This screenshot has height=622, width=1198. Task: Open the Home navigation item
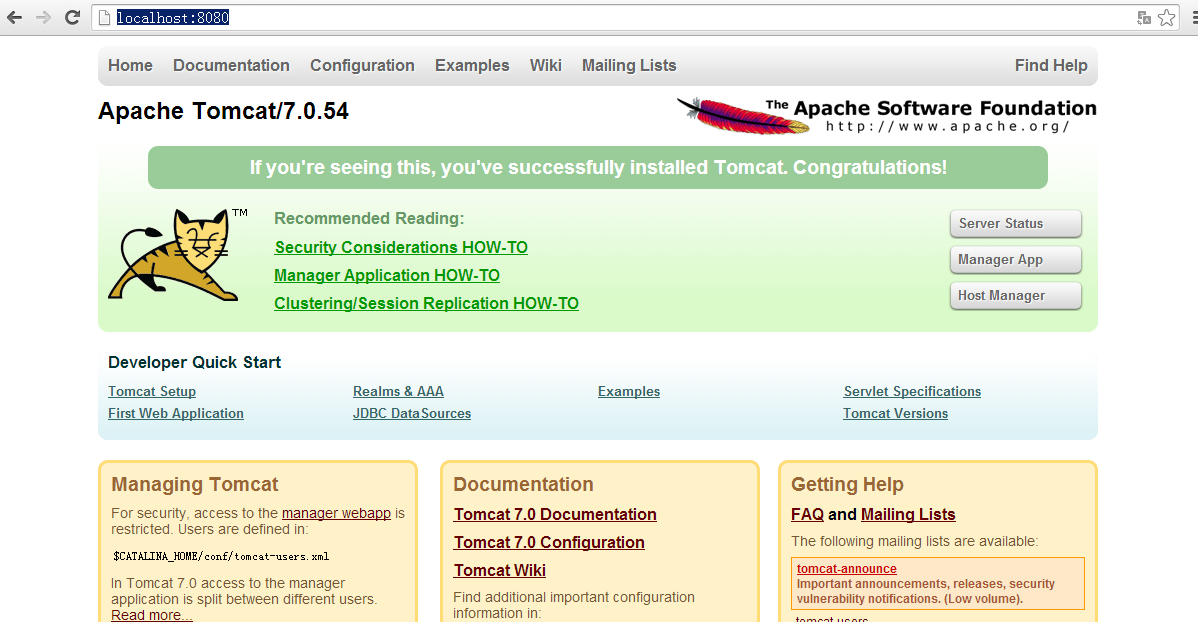[131, 66]
